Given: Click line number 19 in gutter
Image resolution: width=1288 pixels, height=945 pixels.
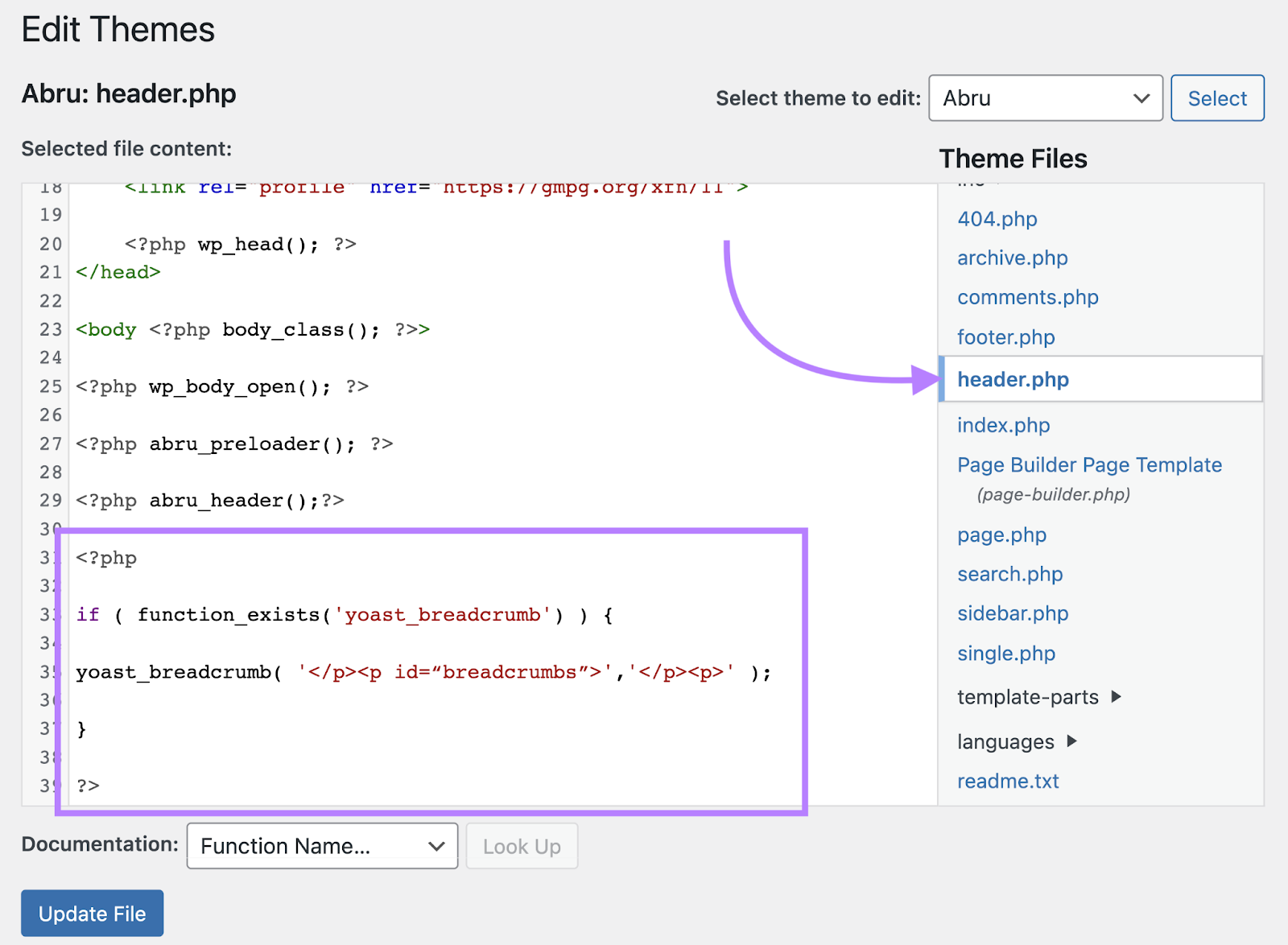Looking at the screenshot, I should pyautogui.click(x=51, y=215).
